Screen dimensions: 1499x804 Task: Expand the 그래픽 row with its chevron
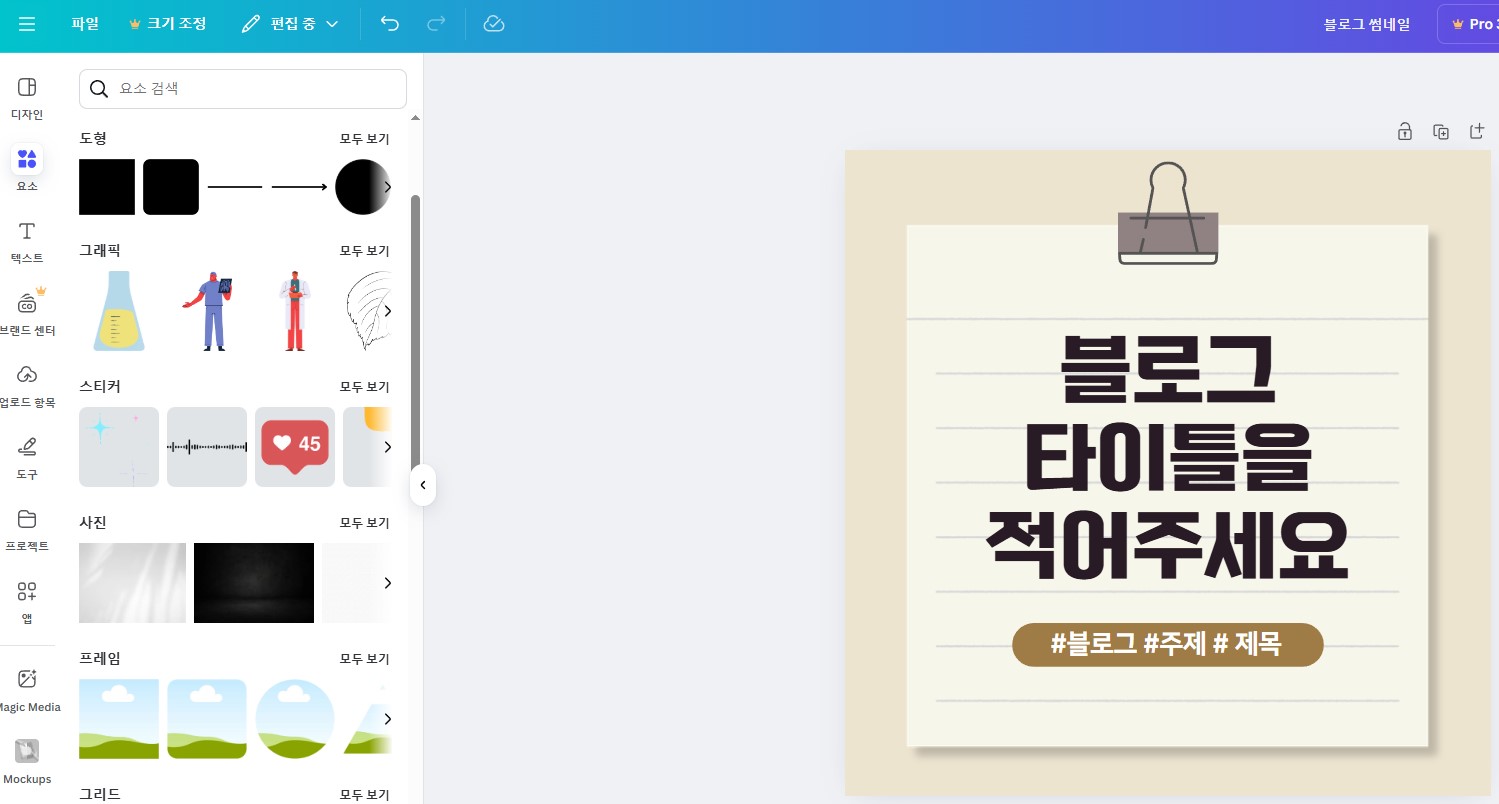(388, 311)
